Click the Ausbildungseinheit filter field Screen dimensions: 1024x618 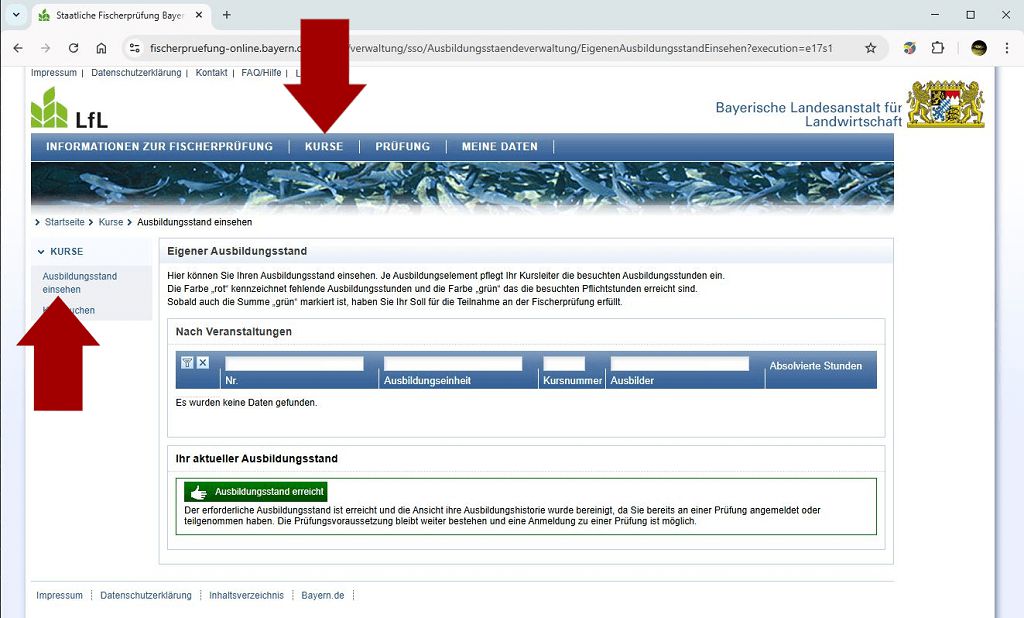[x=453, y=364]
